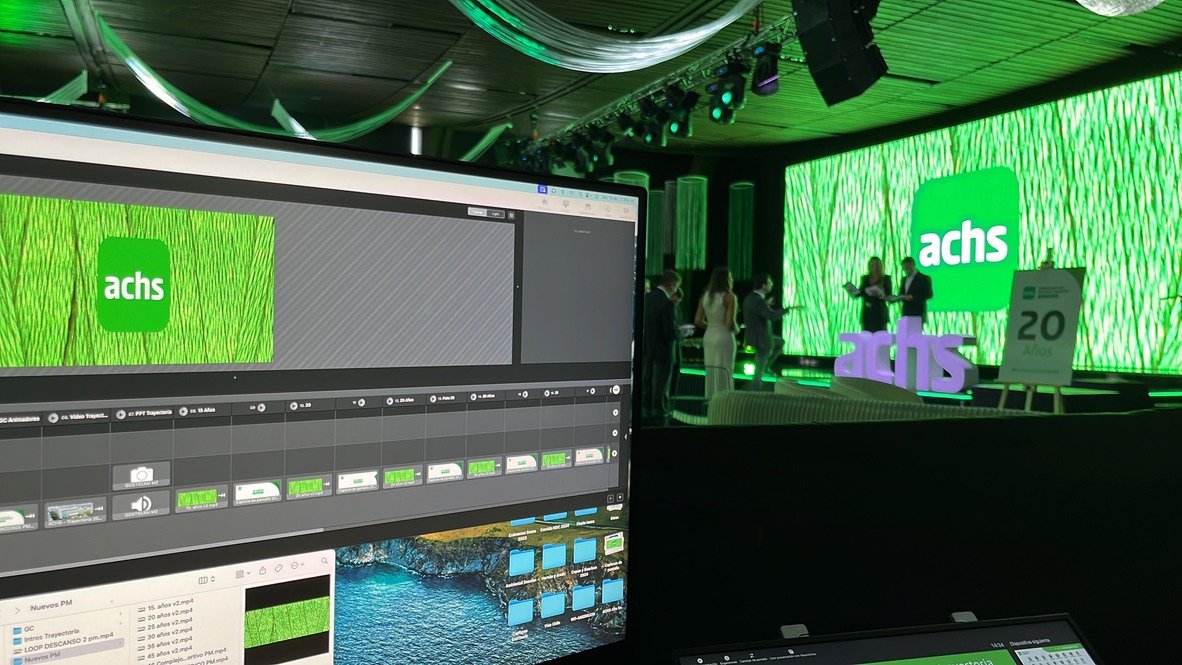Play the 06. Video Trayectoria column
The width and height of the screenshot is (1182, 665).
54,417
